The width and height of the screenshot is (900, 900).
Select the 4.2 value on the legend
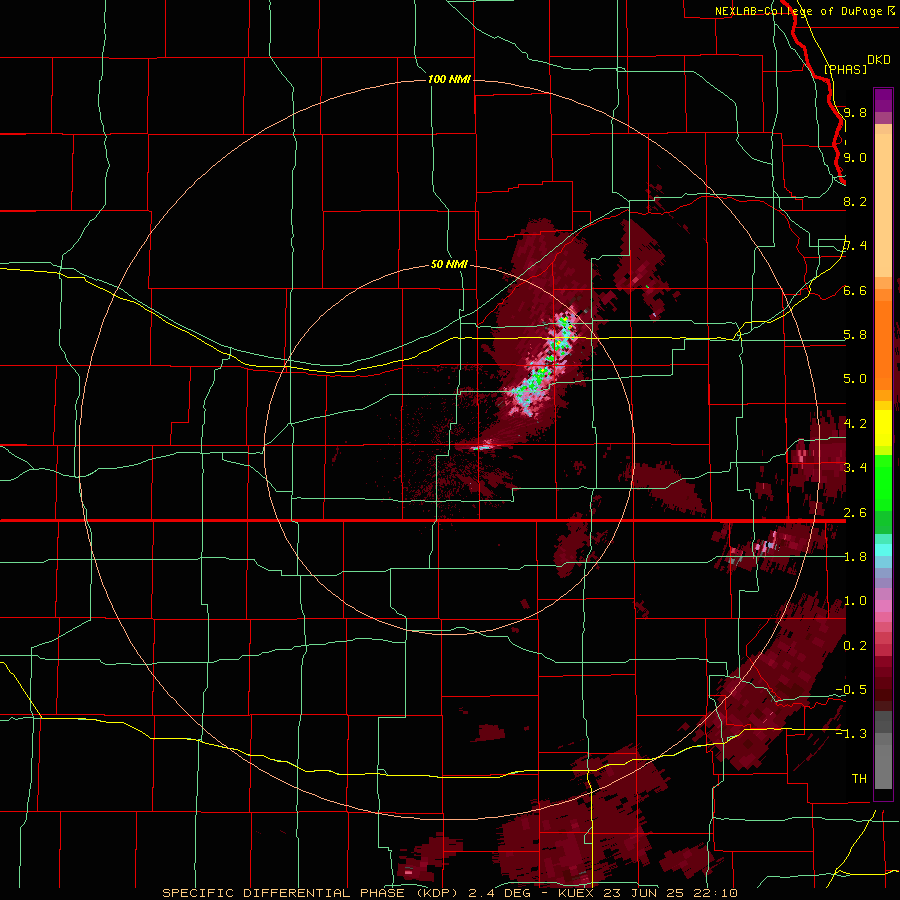pyautogui.click(x=855, y=424)
